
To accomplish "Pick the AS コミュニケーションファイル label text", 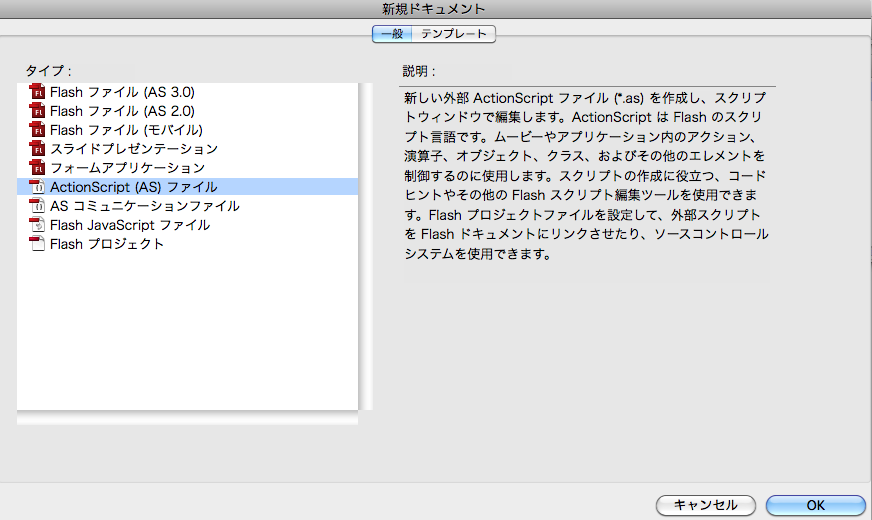I will pyautogui.click(x=145, y=206).
